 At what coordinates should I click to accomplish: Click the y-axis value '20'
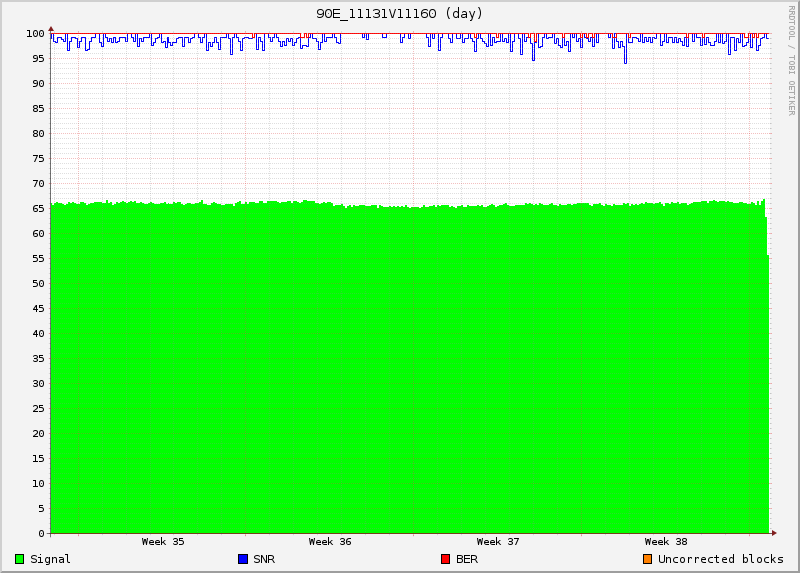pyautogui.click(x=38, y=434)
